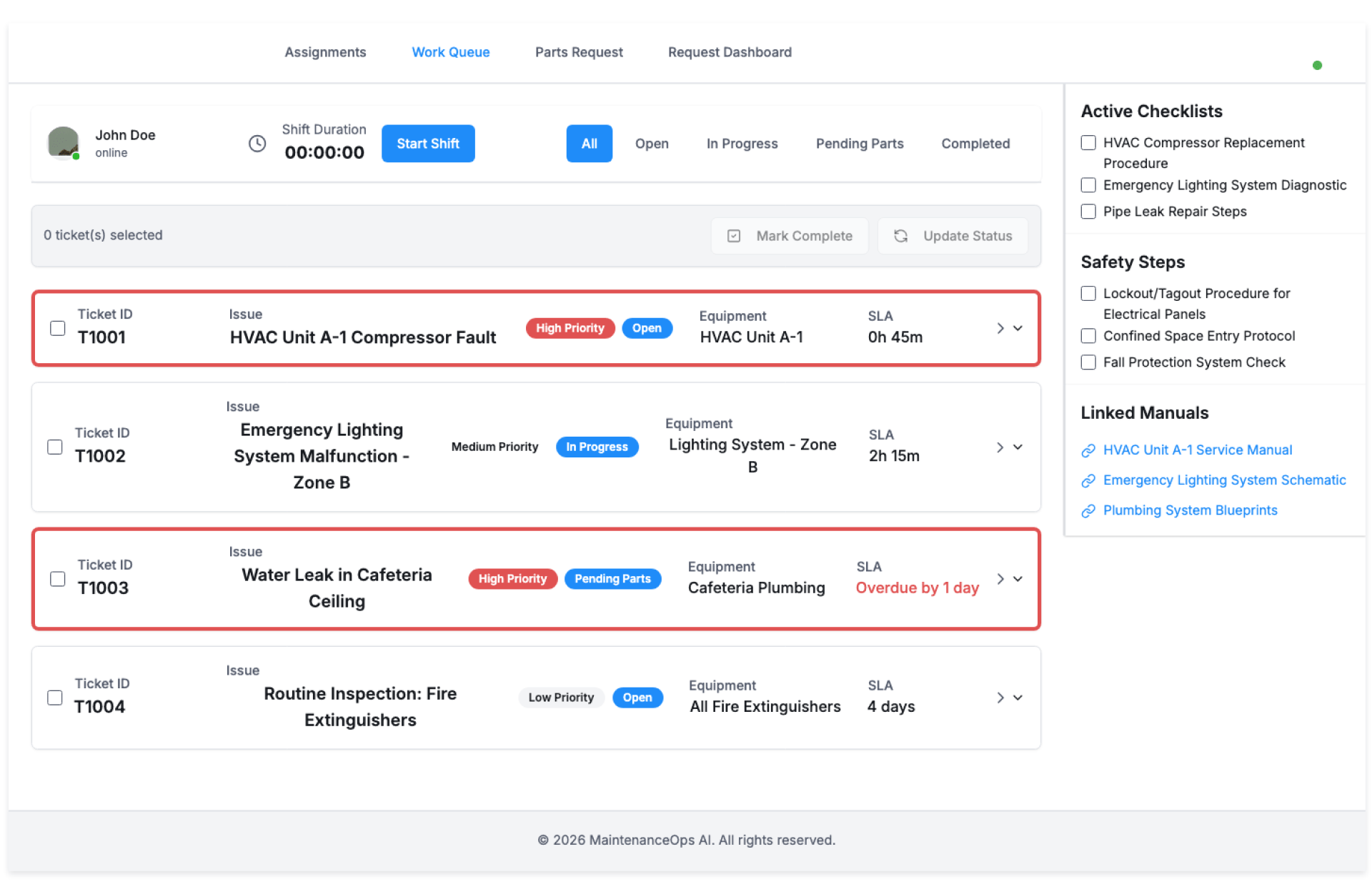The image size is (1372, 892).
Task: Switch to the Parts Request tab
Action: pyautogui.click(x=578, y=52)
